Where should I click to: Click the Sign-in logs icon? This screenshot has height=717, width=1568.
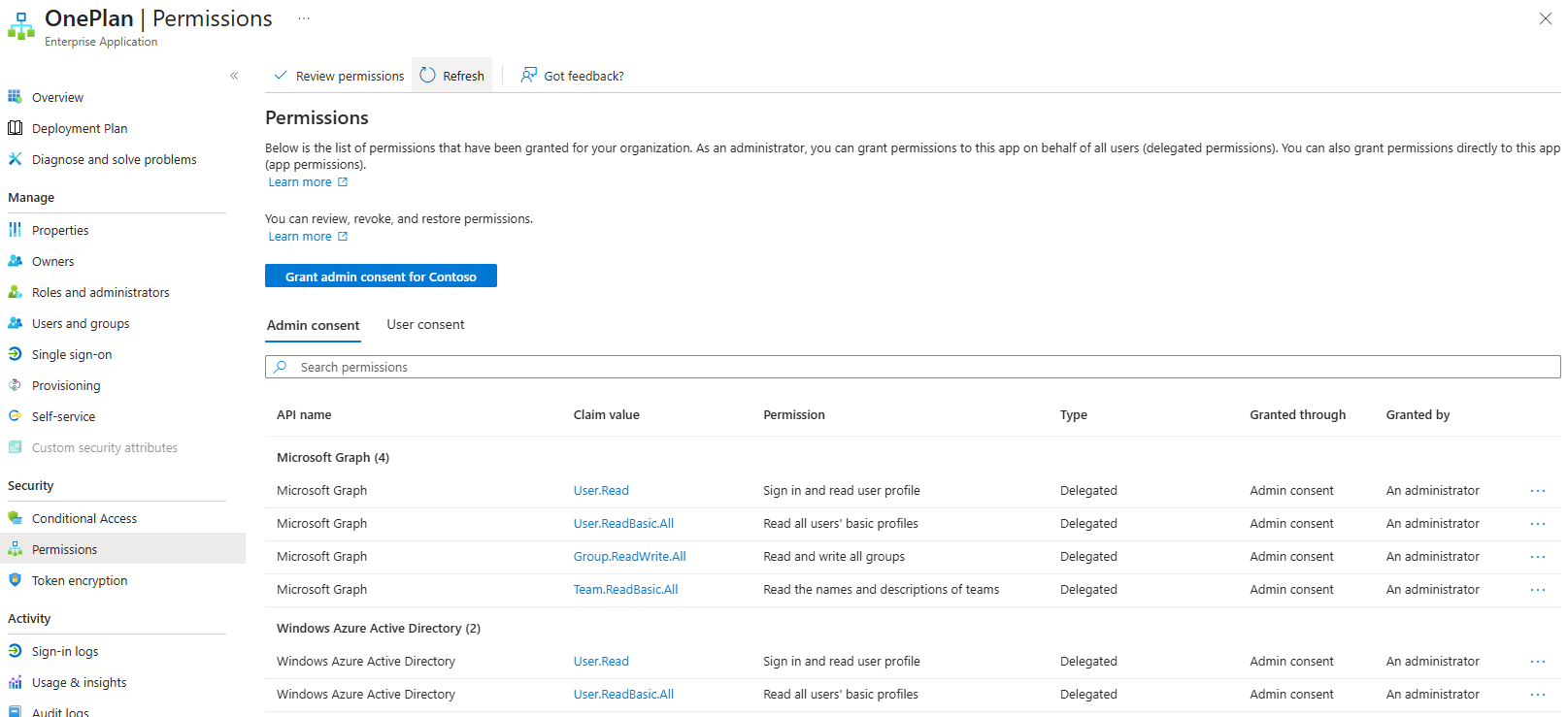point(15,651)
